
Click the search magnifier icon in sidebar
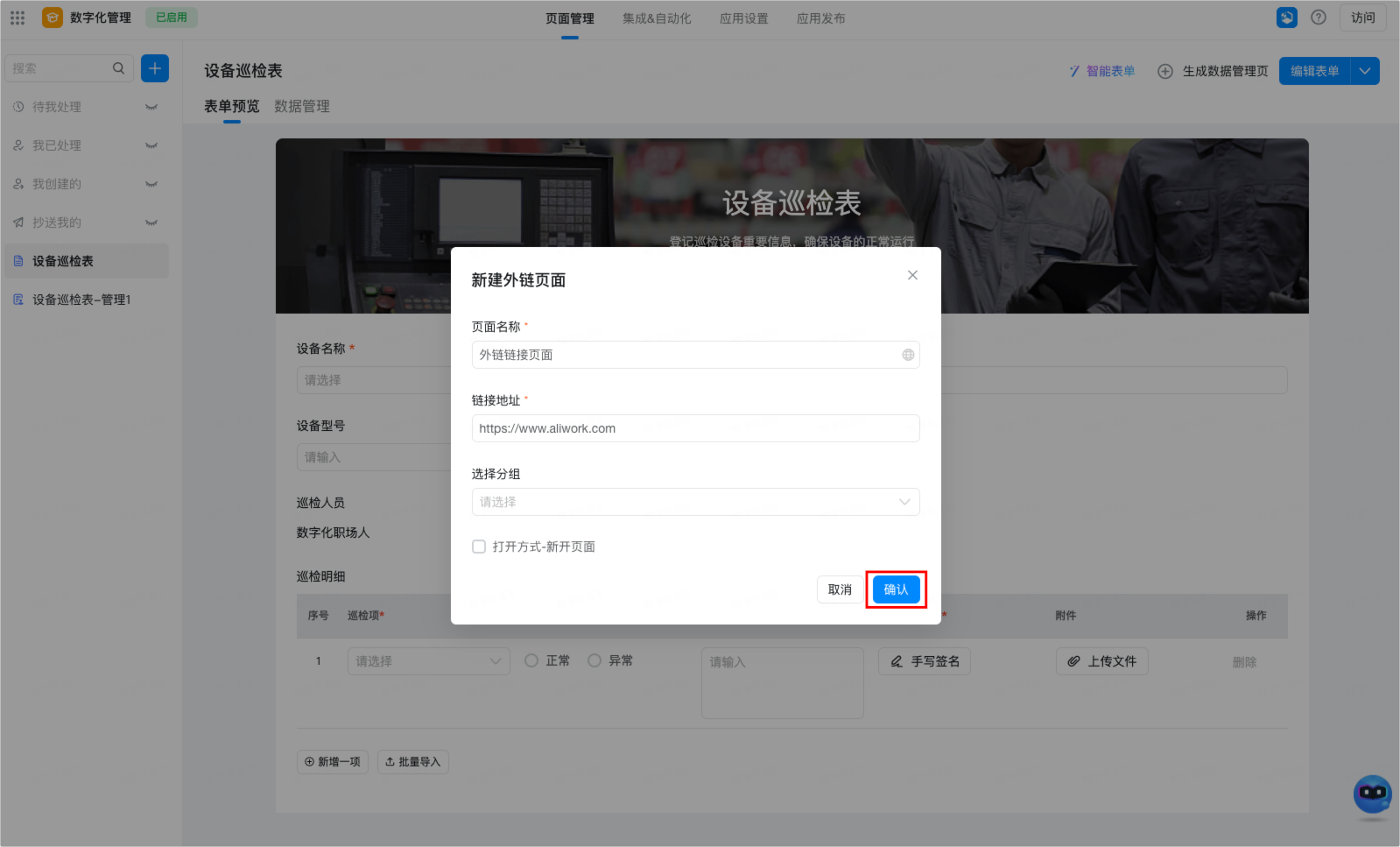click(x=118, y=68)
